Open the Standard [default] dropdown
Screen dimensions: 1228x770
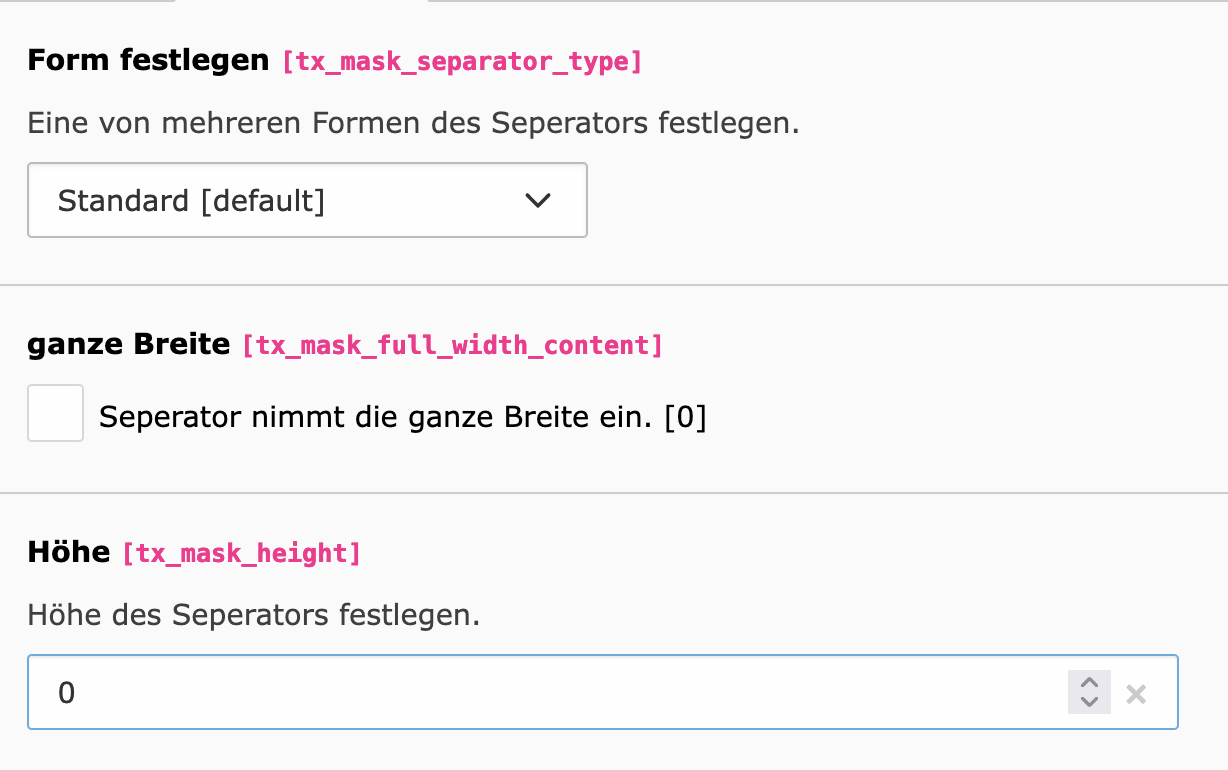point(307,200)
